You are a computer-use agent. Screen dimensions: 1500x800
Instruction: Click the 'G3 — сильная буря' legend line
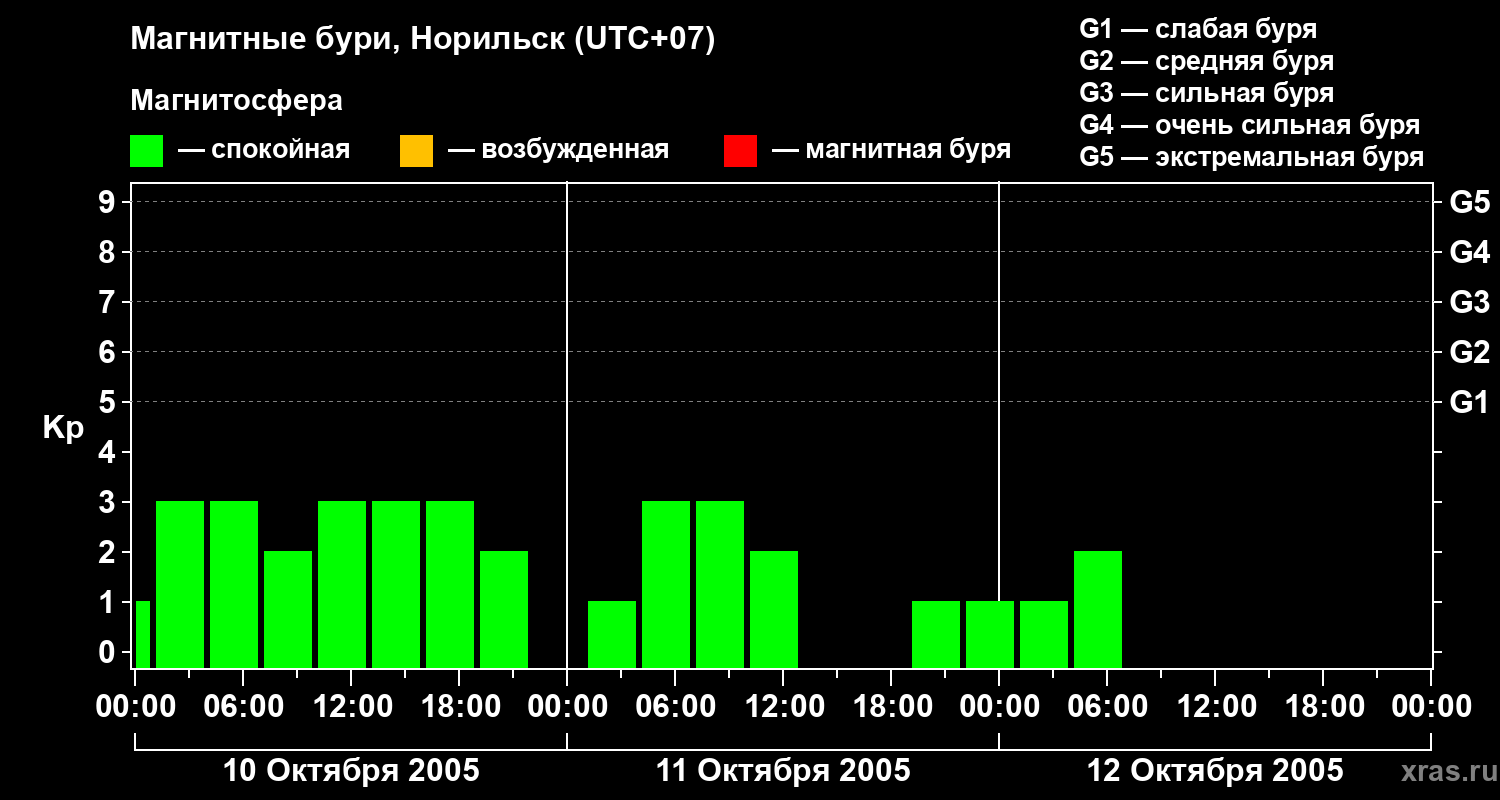[x=1206, y=93]
